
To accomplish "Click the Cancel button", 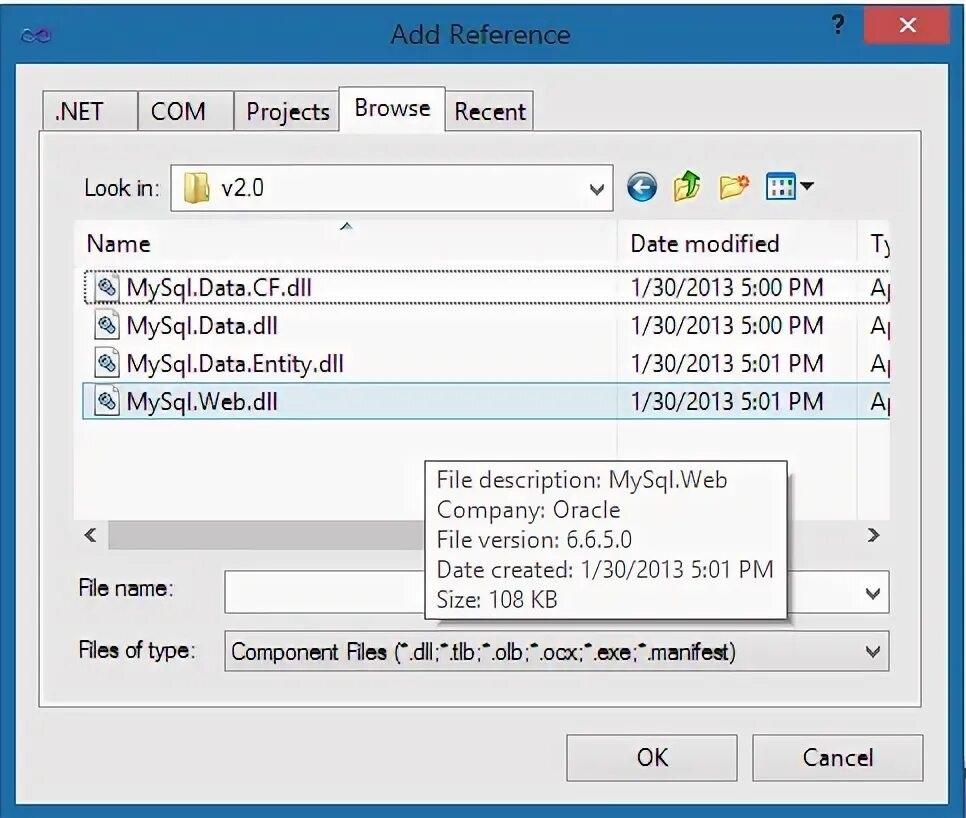I will (x=837, y=758).
